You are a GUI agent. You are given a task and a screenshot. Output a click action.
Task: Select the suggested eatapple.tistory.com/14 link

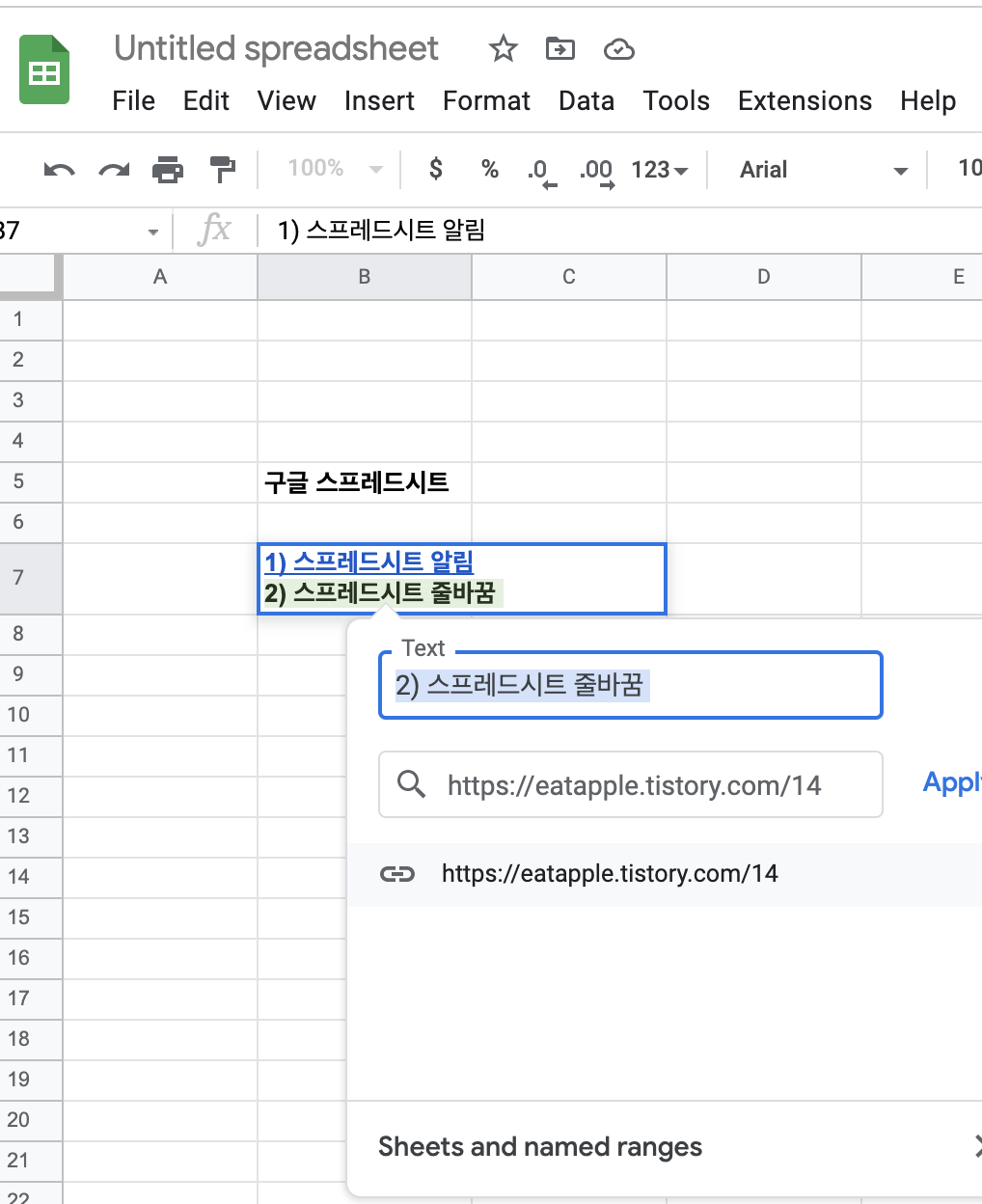pyautogui.click(x=666, y=874)
